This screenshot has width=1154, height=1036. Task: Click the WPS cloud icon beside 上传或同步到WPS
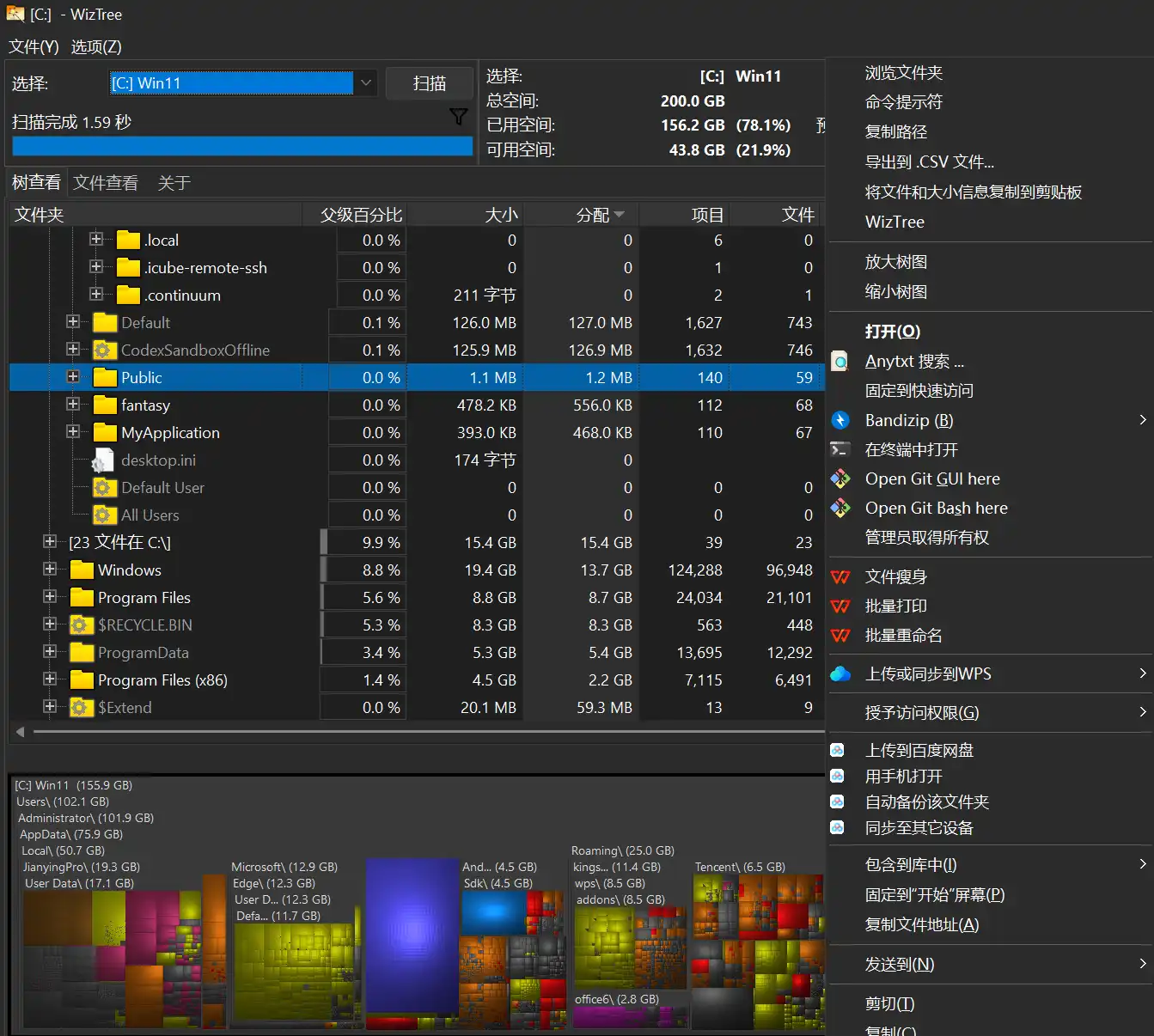click(840, 673)
